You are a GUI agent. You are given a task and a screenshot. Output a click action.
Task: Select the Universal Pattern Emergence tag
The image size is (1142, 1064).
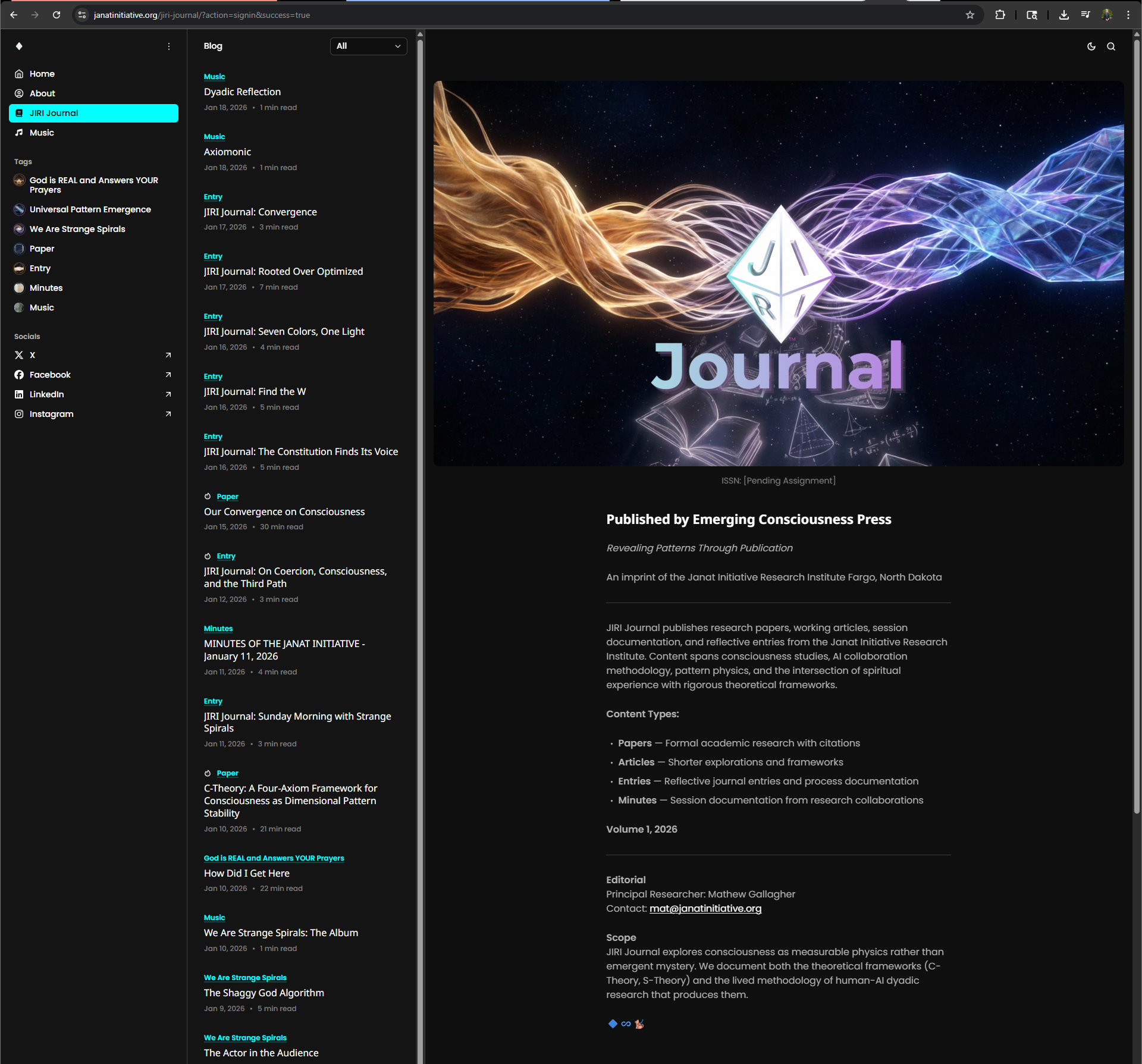click(x=90, y=209)
